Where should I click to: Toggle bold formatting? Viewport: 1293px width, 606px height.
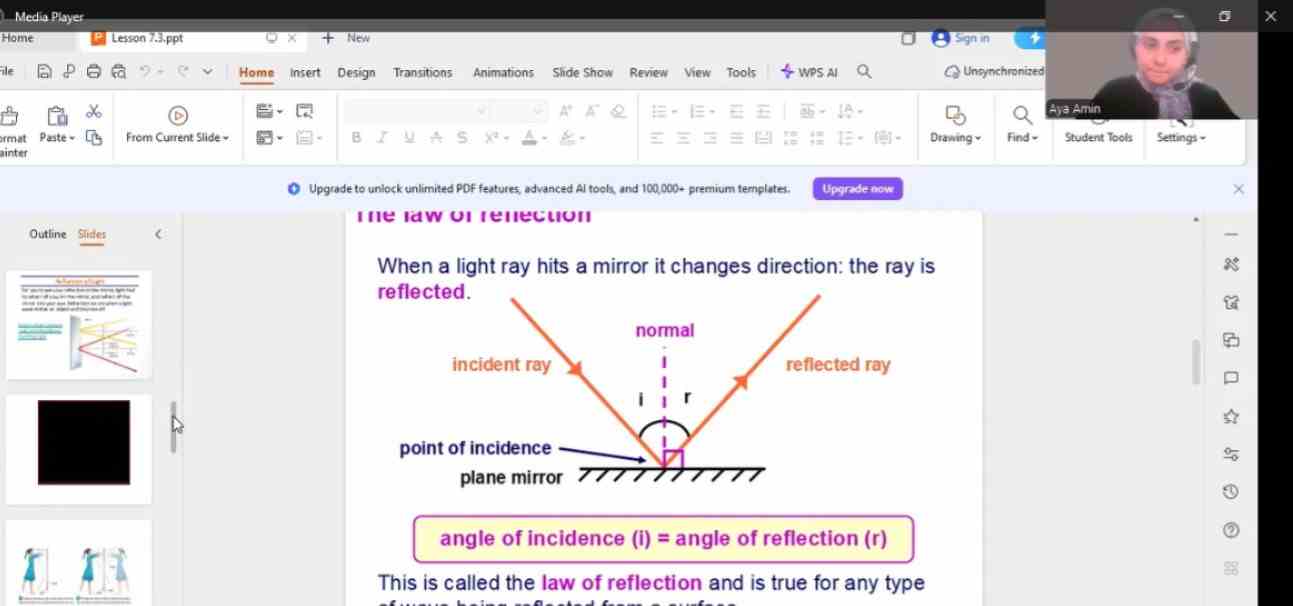[x=356, y=138]
